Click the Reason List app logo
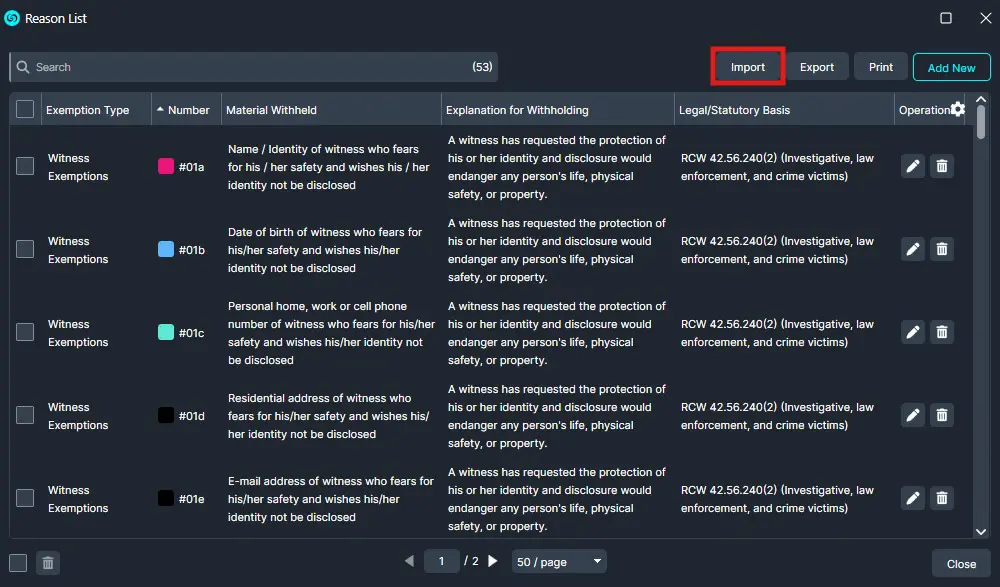 [12, 18]
